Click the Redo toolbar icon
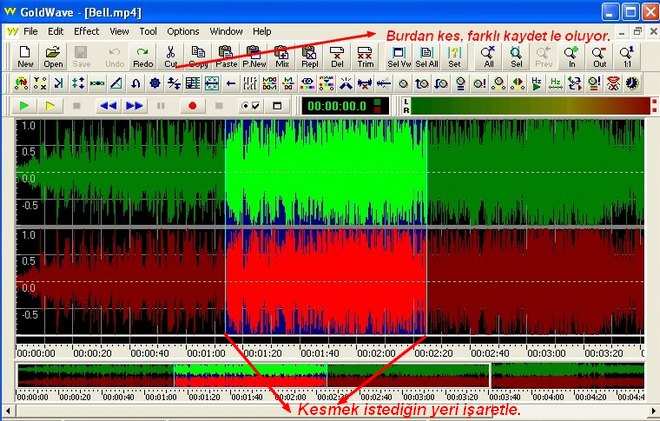This screenshot has height=421, width=660. (x=143, y=57)
